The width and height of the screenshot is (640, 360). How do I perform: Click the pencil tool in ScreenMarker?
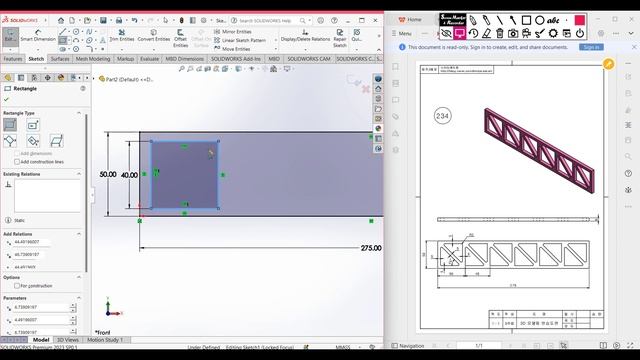[473, 20]
